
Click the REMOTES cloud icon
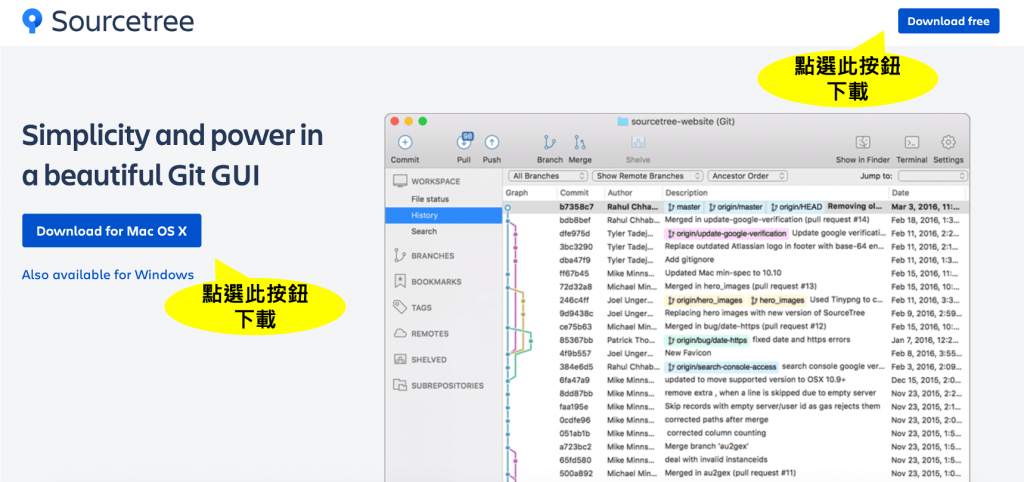pyautogui.click(x=400, y=333)
